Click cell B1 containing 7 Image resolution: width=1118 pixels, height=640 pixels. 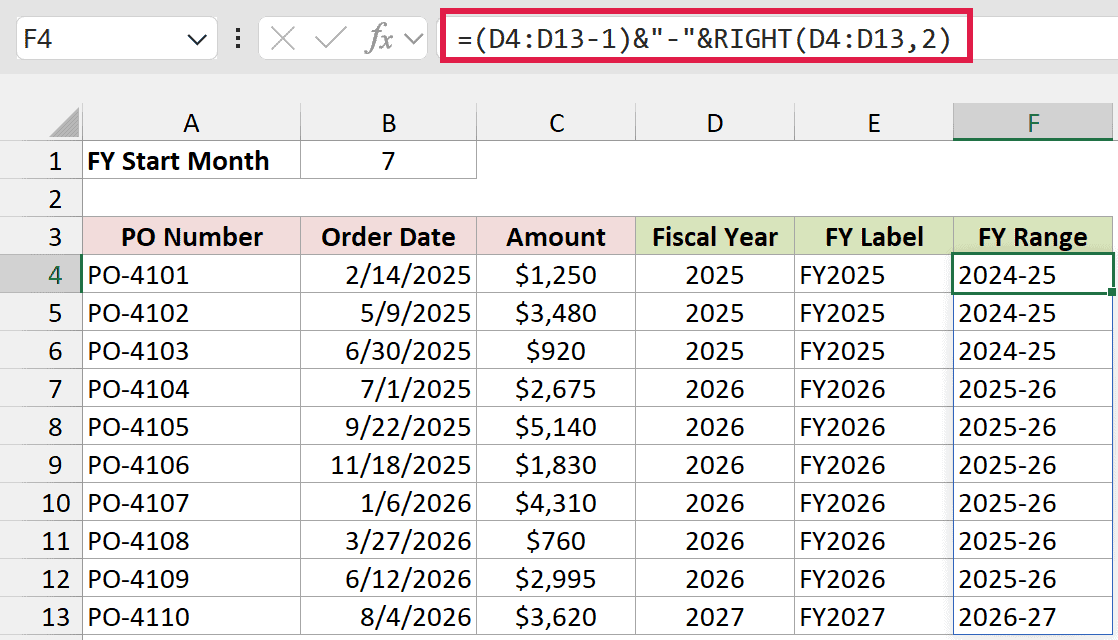(389, 160)
